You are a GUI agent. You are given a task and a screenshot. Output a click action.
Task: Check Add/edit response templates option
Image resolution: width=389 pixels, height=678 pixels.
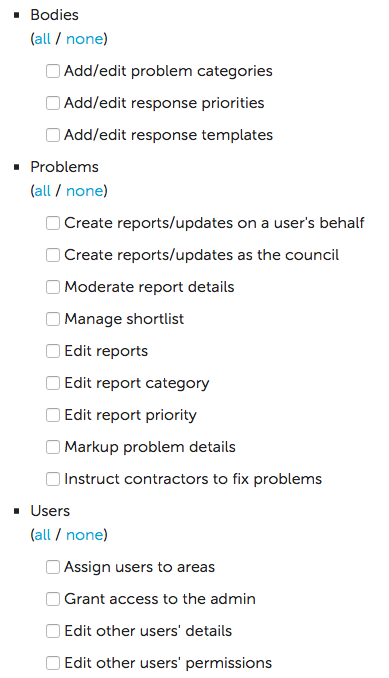click(x=53, y=135)
